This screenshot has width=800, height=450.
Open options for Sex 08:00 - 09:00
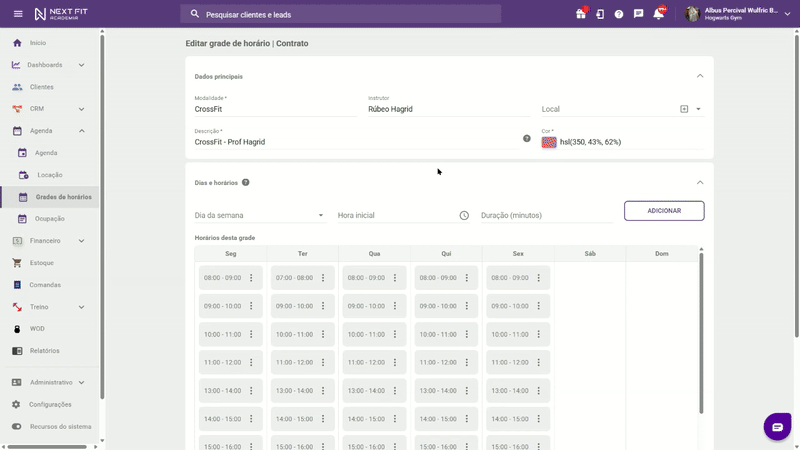538,278
